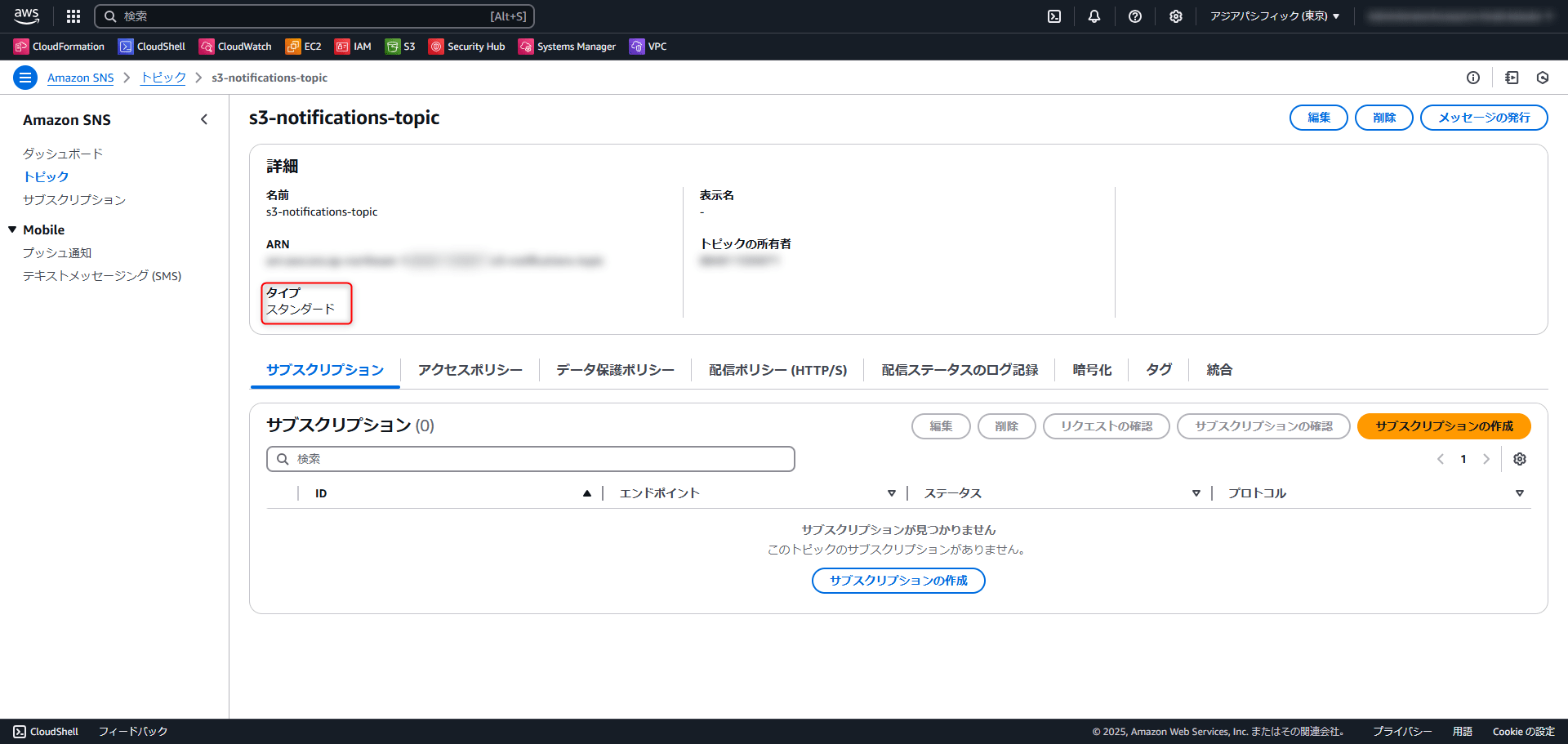1568x744 pixels.
Task: Open the subscriptions table preferences gear
Action: click(x=1520, y=459)
